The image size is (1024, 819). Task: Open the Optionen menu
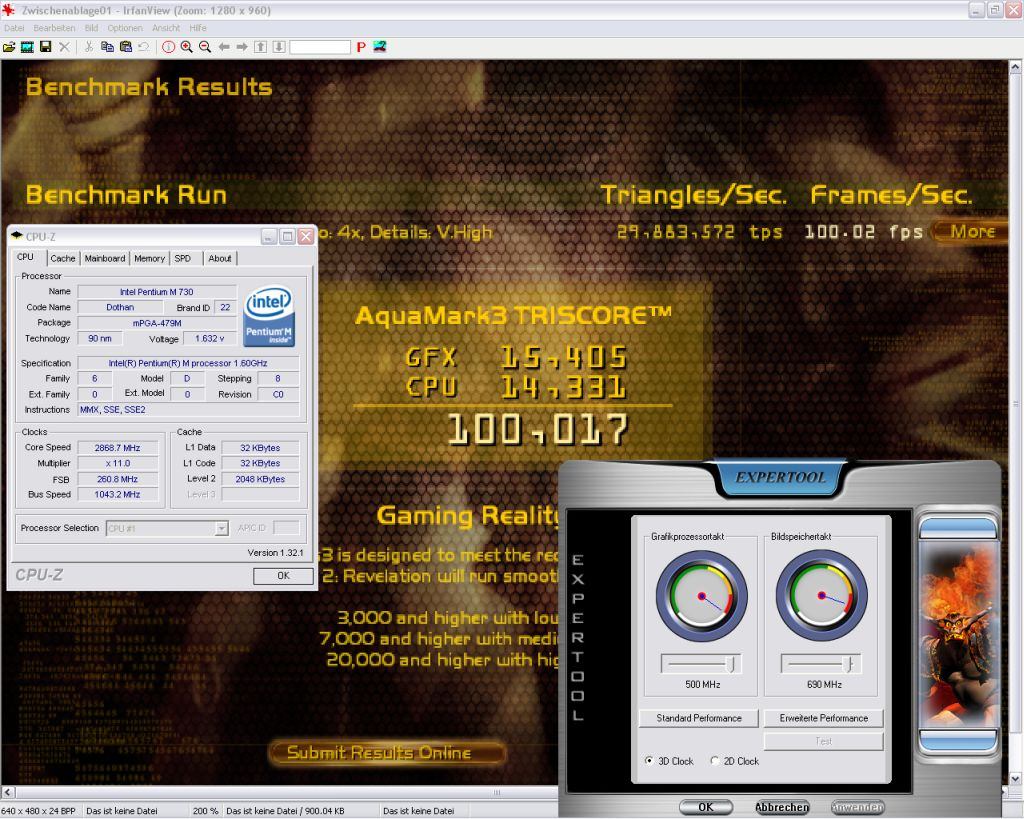click(x=125, y=28)
